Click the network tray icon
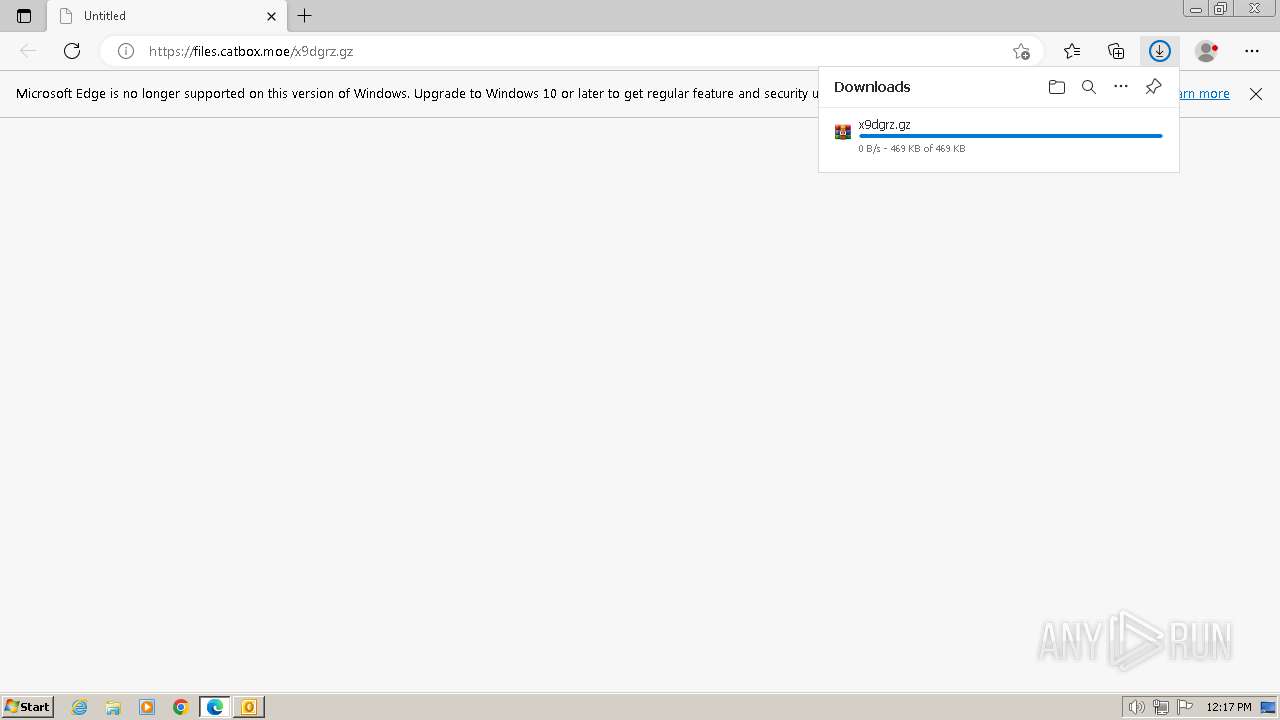Viewport: 1280px width, 720px height. [1161, 707]
